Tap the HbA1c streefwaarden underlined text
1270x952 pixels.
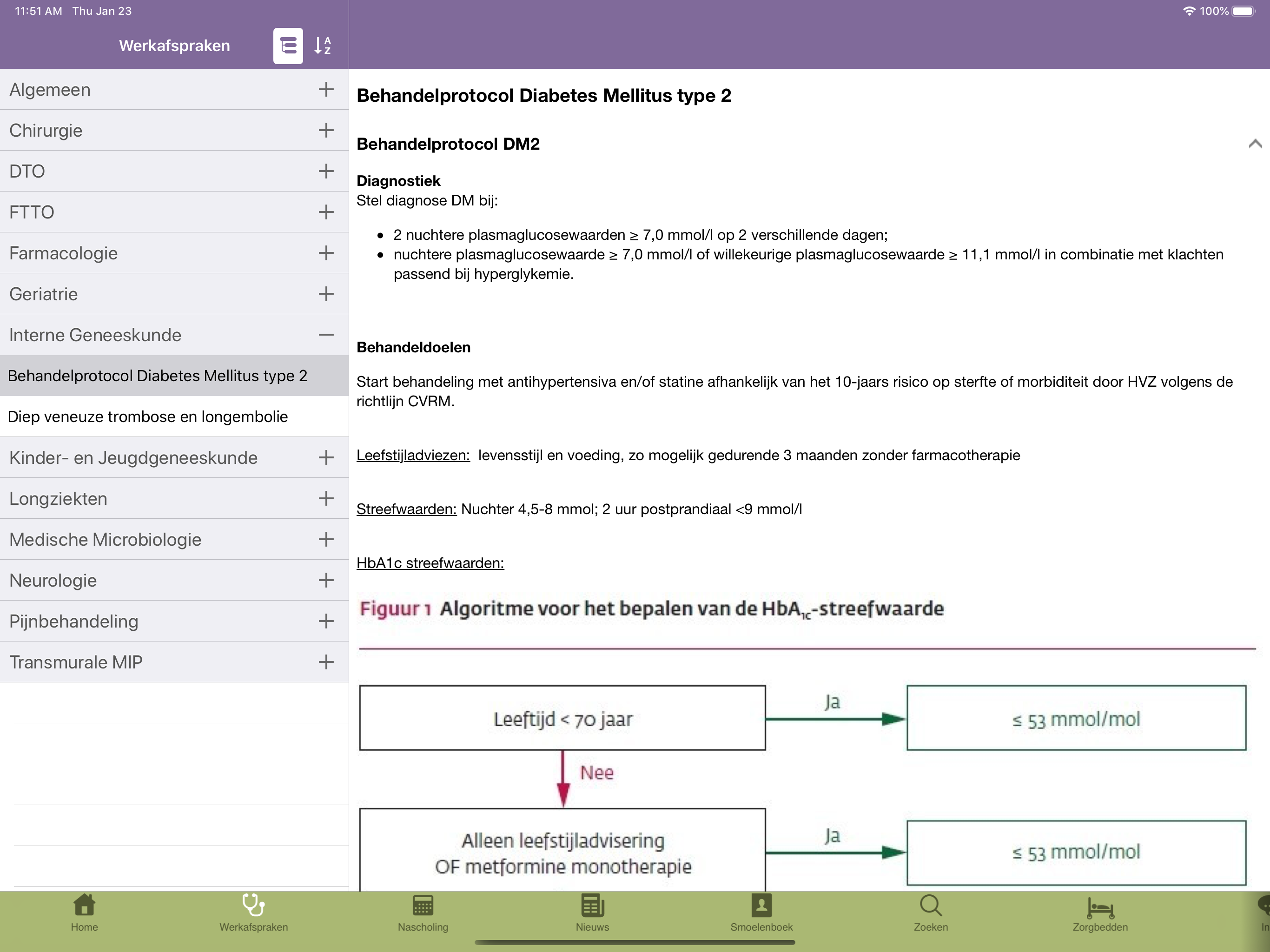pos(430,563)
